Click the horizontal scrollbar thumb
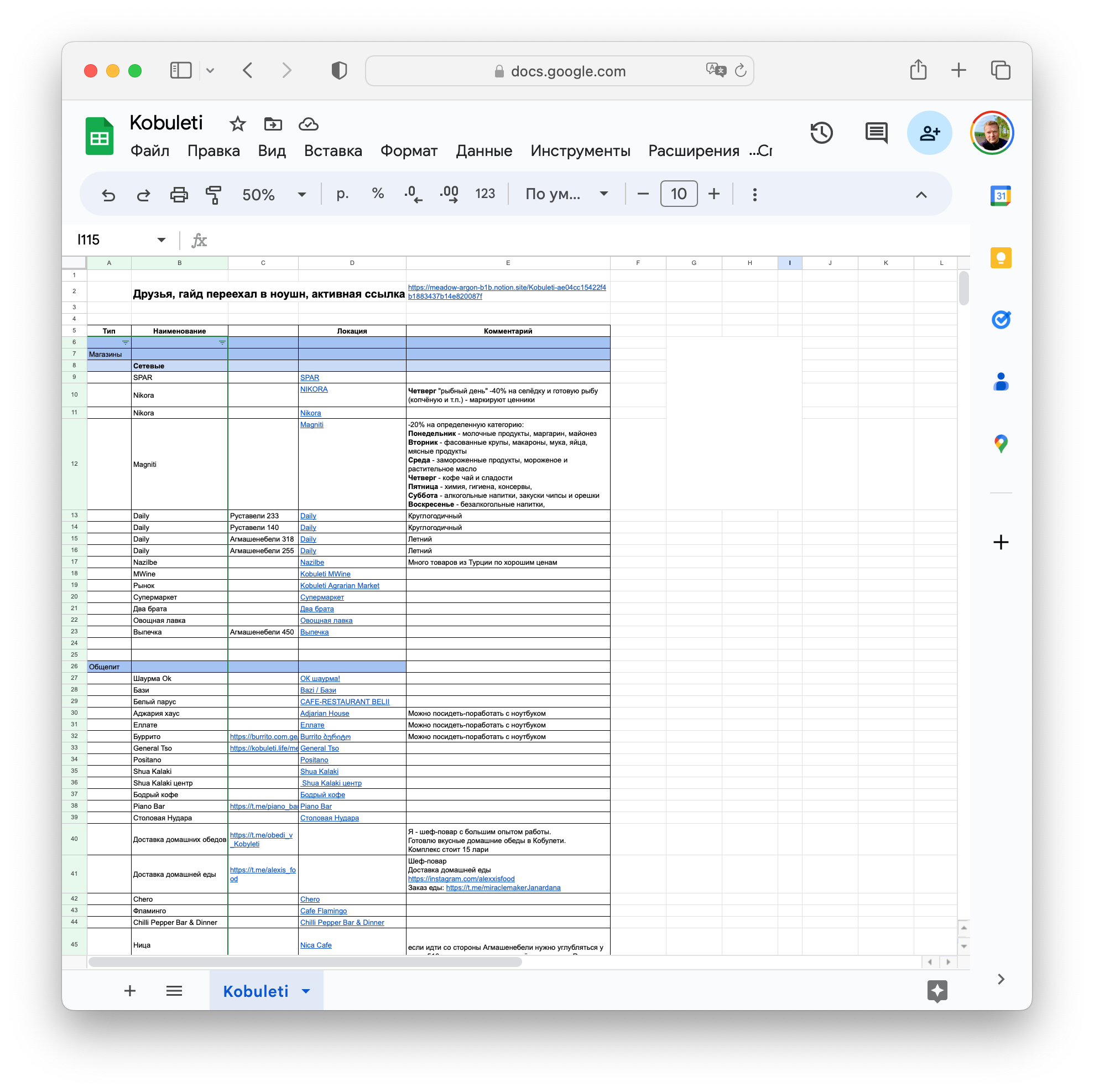 [x=305, y=962]
